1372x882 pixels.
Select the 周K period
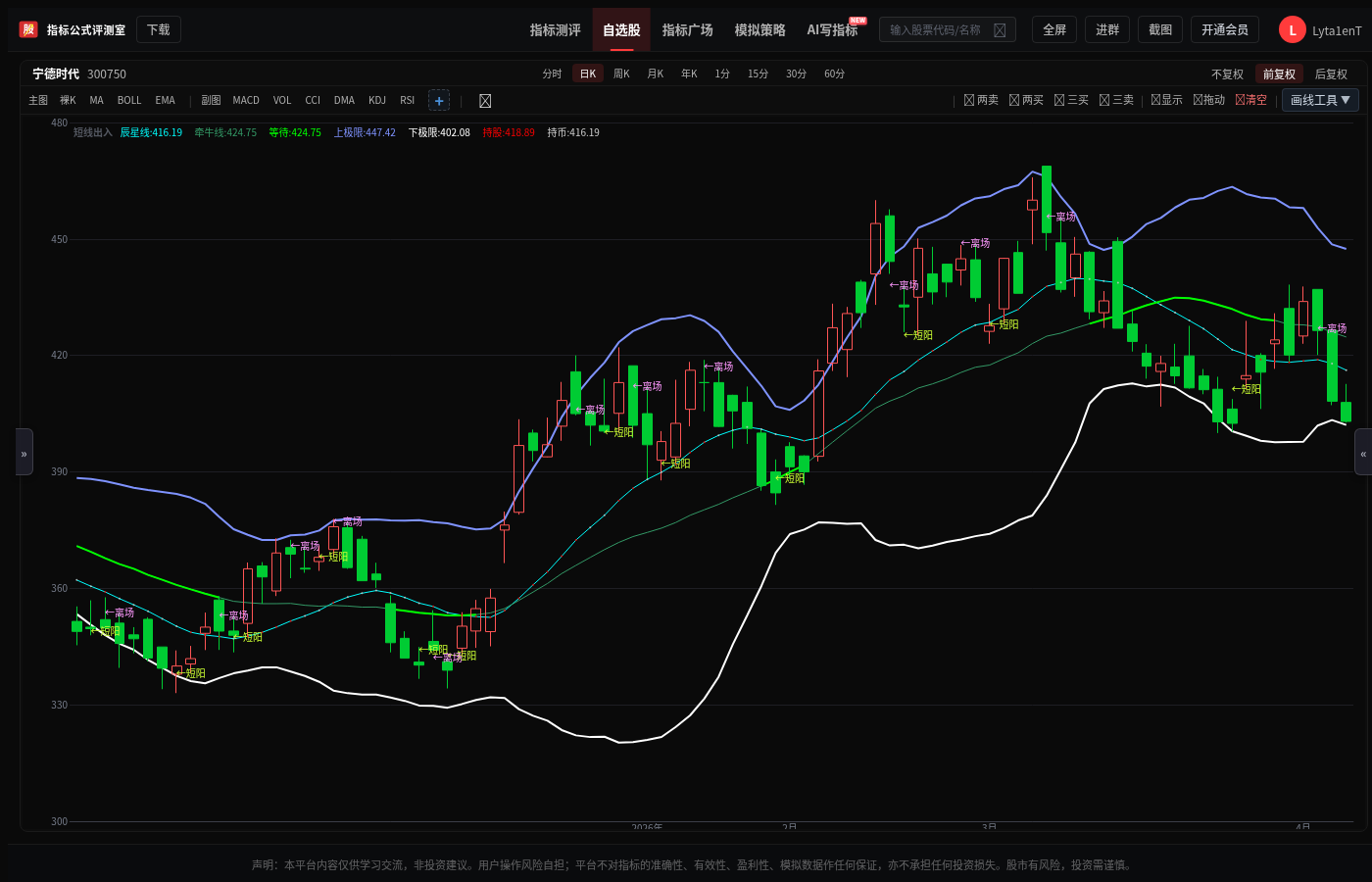[x=621, y=74]
